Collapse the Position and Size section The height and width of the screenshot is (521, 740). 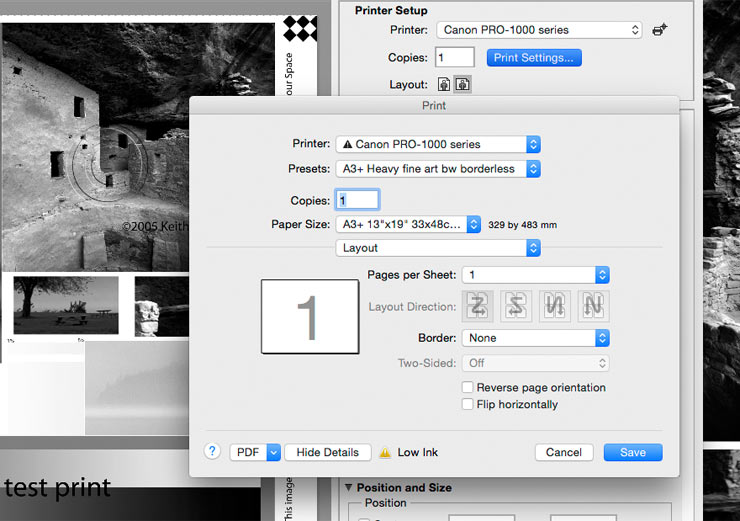pos(348,487)
